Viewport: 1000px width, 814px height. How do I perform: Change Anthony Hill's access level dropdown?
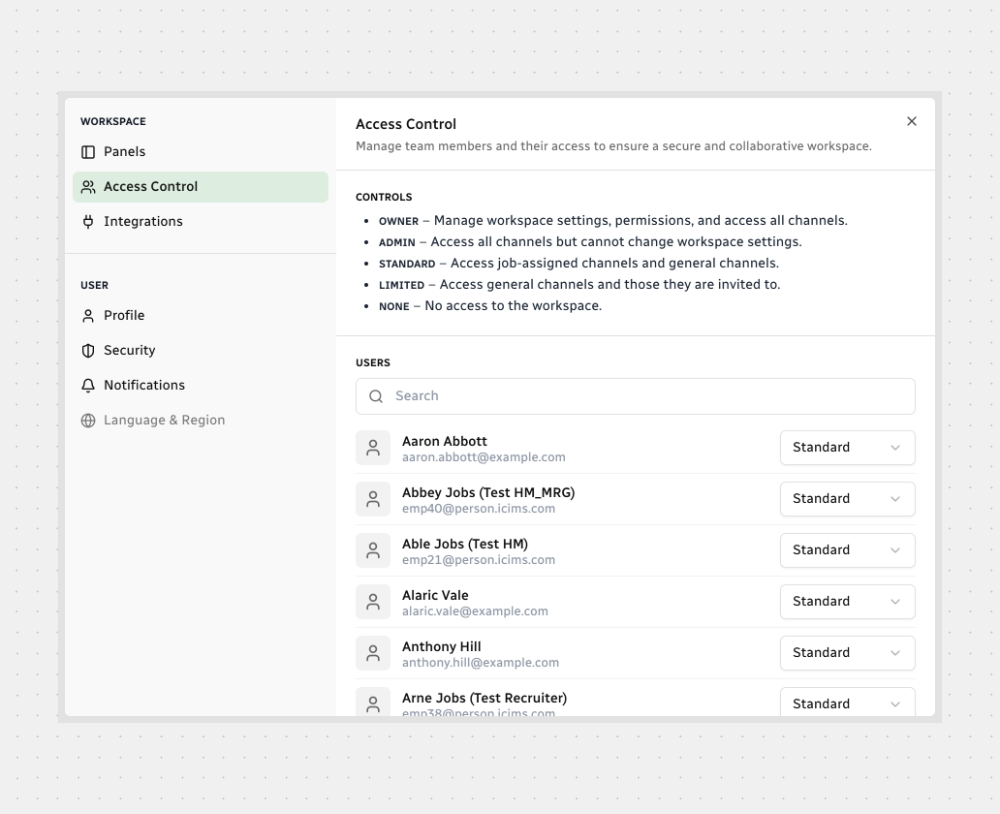[847, 653]
